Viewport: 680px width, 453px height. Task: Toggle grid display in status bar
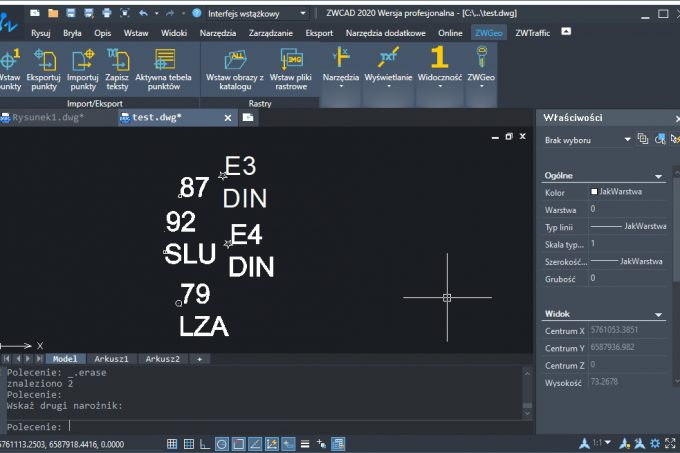[189, 443]
